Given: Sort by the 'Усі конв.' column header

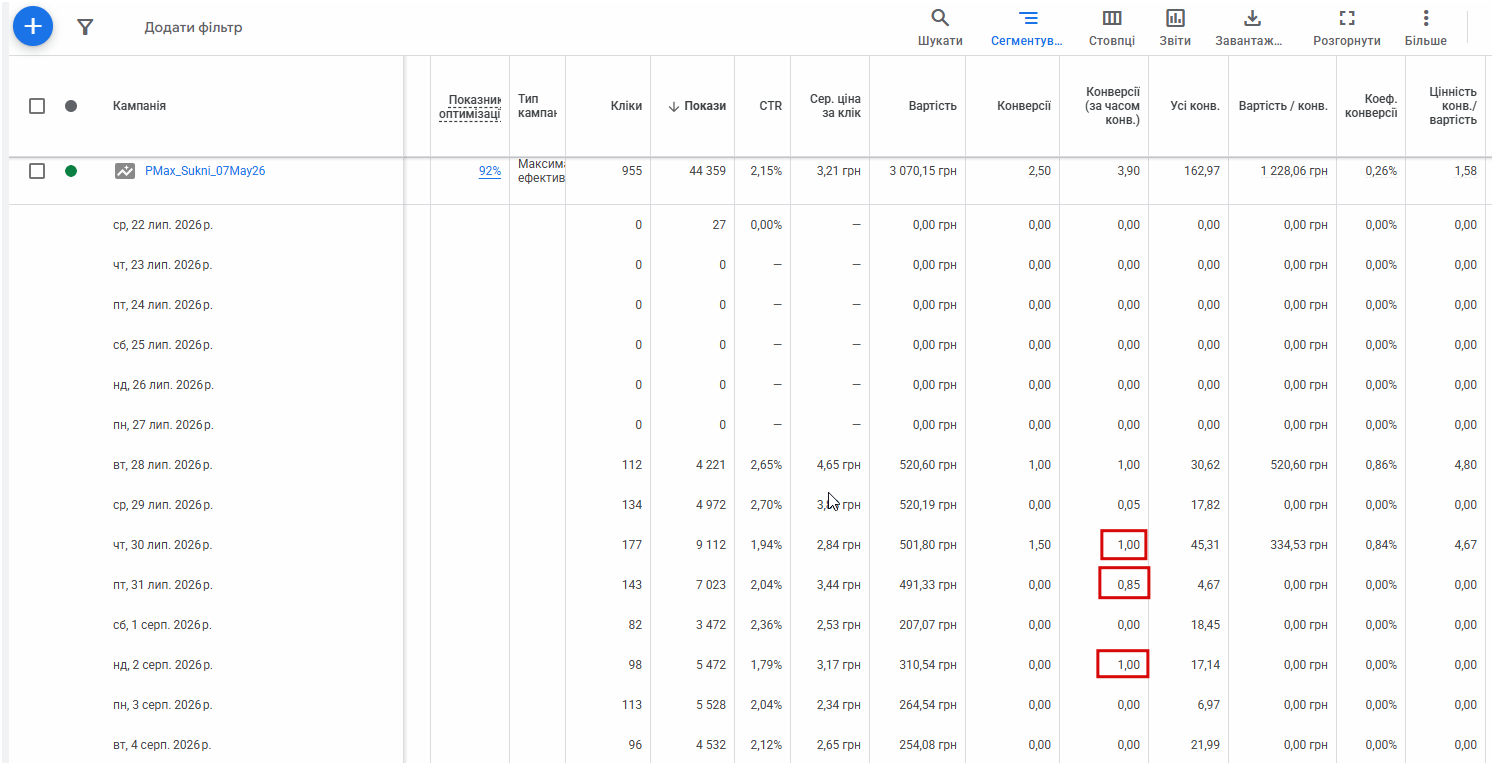Looking at the screenshot, I should click(1195, 106).
